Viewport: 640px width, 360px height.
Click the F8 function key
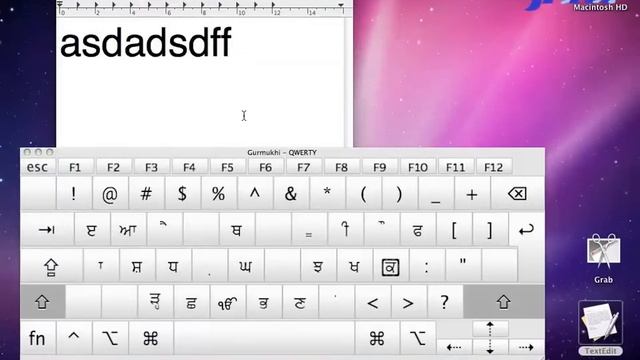[342, 167]
